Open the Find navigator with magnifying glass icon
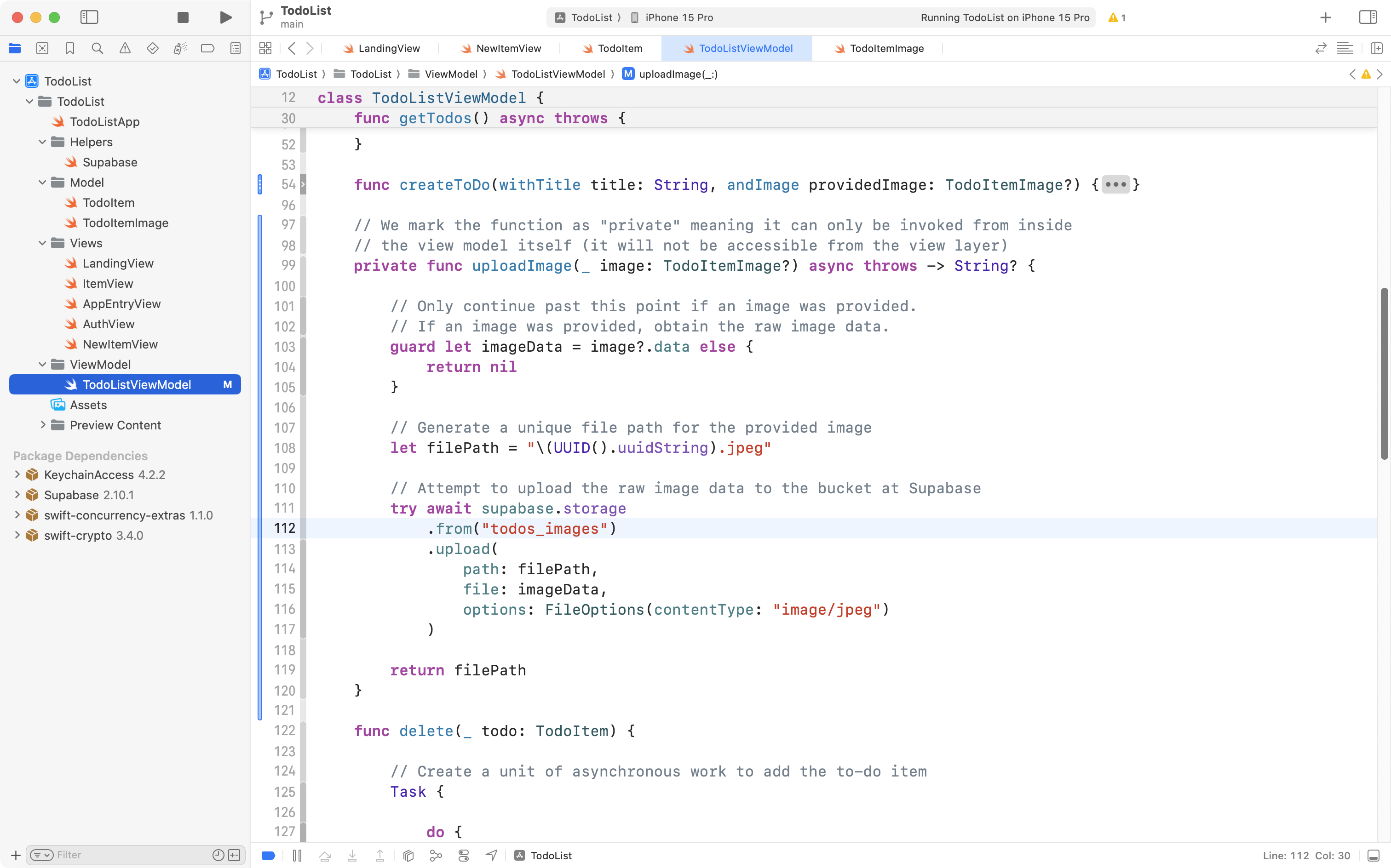Image resolution: width=1391 pixels, height=868 pixels. [97, 48]
